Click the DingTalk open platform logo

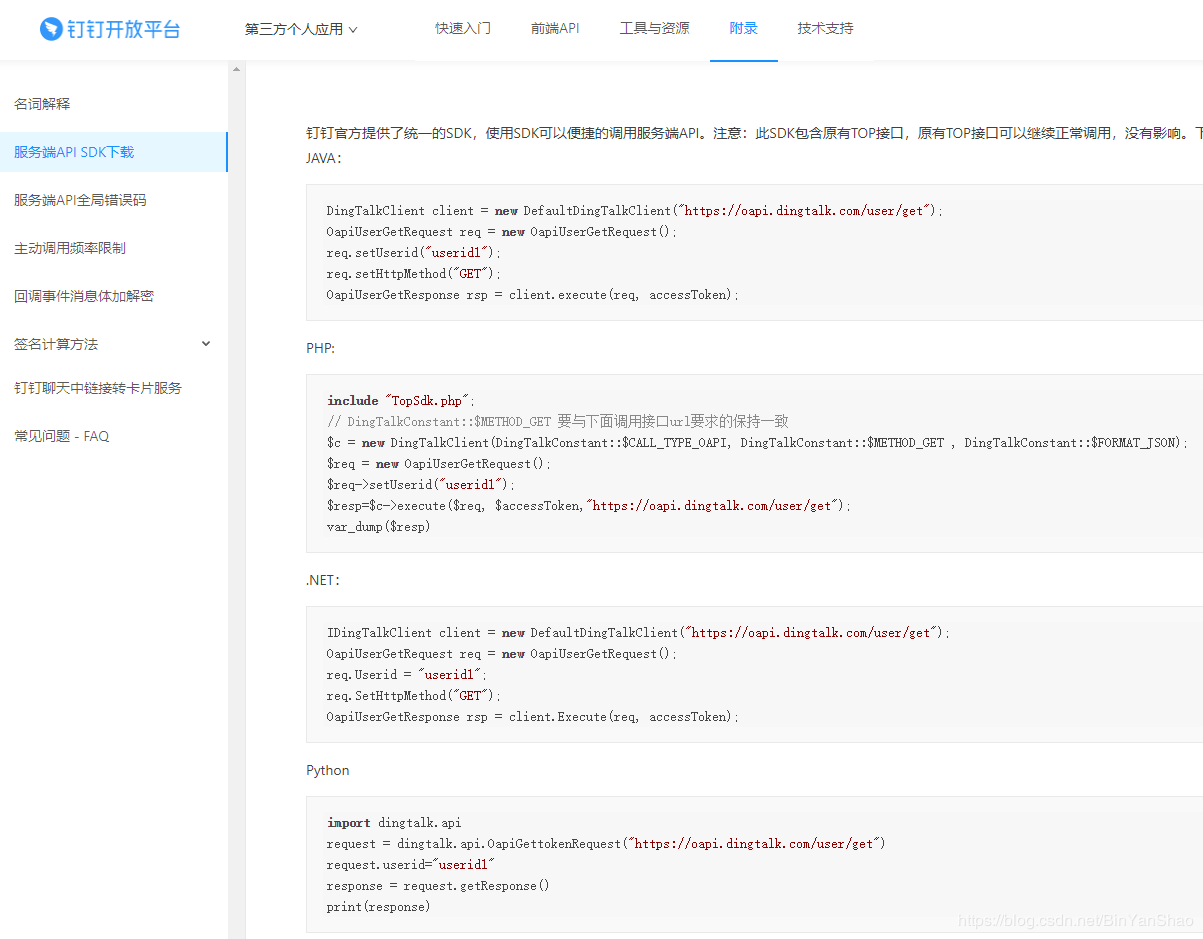point(110,29)
